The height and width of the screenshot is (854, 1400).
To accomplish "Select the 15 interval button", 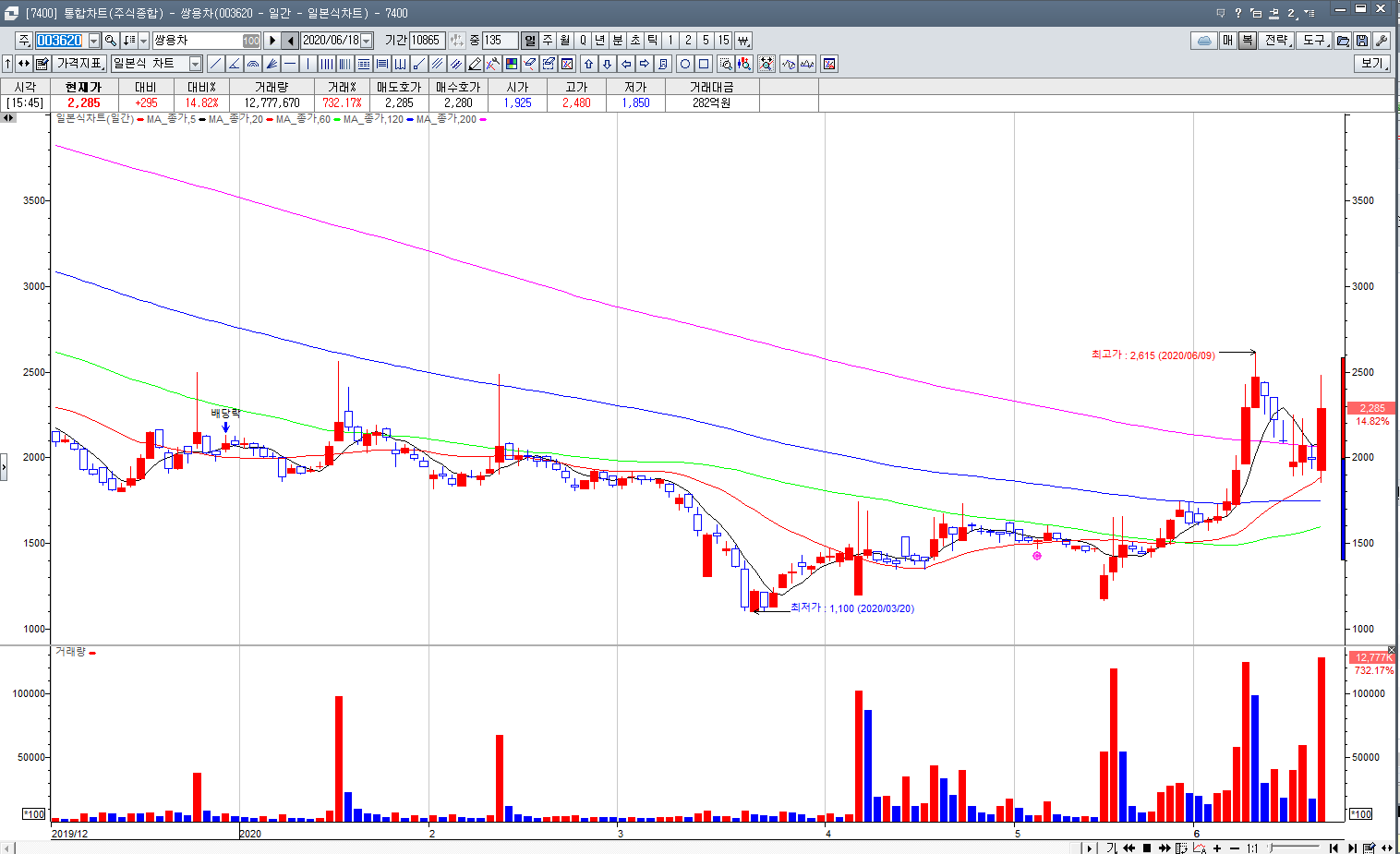I will coord(723,41).
